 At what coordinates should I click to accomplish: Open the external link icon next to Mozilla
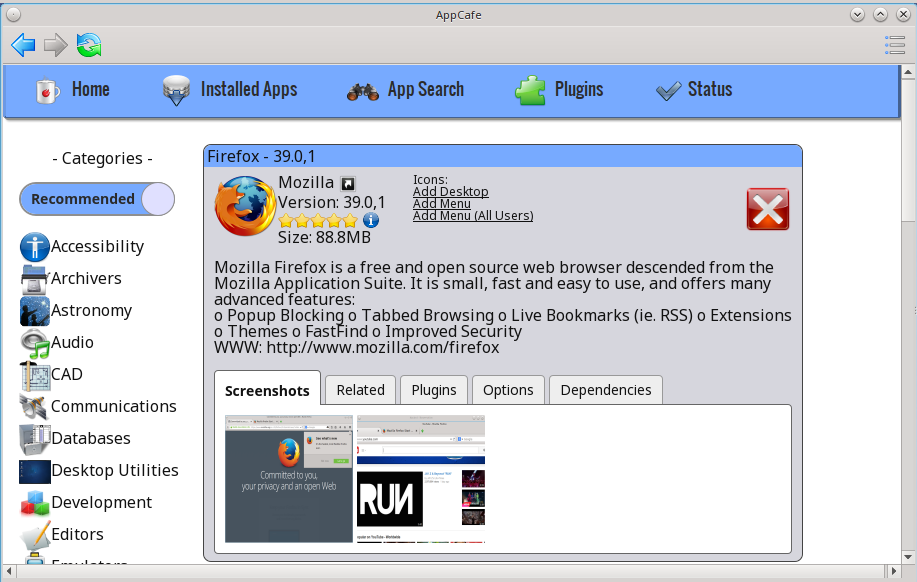(348, 184)
